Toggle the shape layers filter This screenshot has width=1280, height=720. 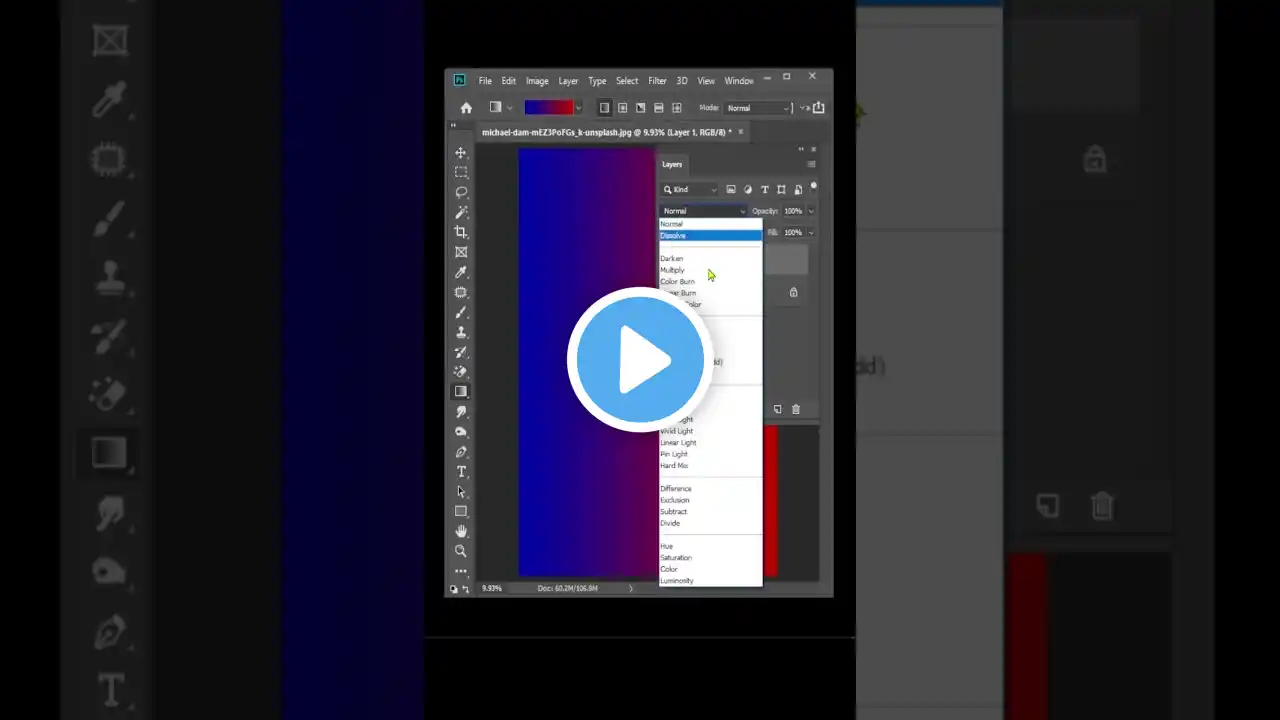pyautogui.click(x=781, y=189)
